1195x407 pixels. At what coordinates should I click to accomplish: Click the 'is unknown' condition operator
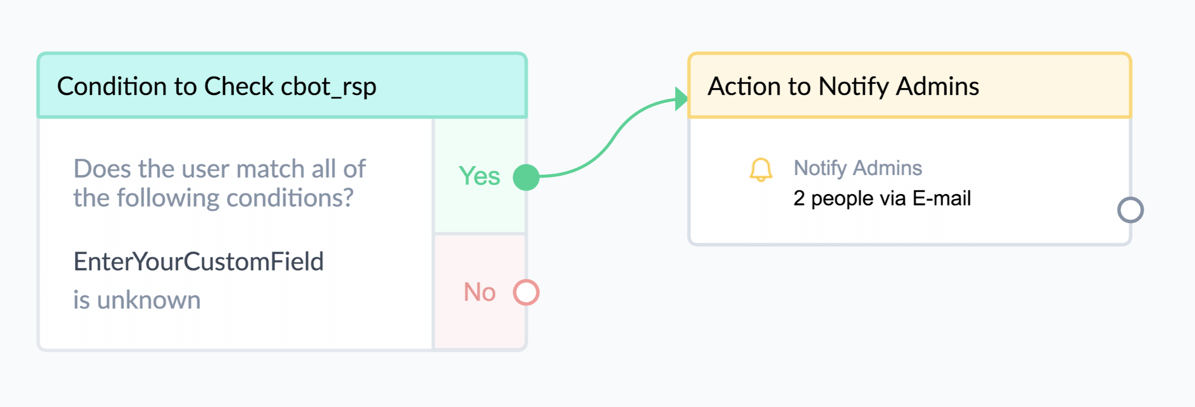[137, 300]
